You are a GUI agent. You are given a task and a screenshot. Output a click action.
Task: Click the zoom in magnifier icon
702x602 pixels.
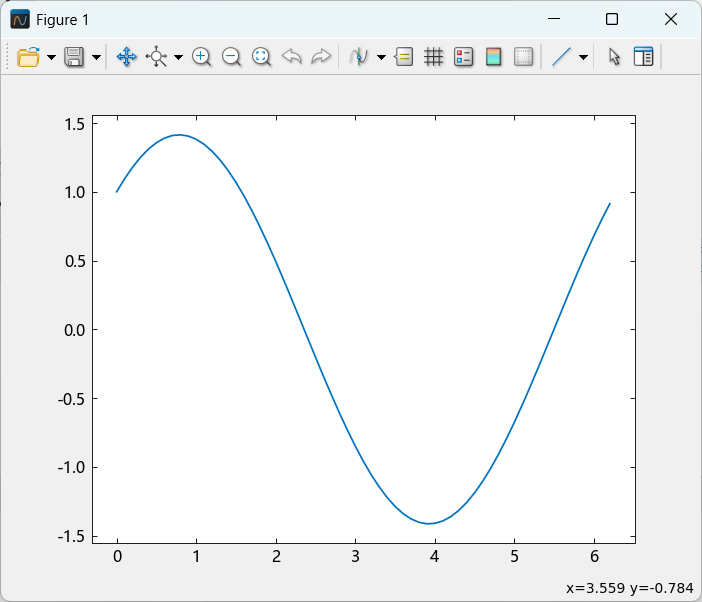(201, 57)
